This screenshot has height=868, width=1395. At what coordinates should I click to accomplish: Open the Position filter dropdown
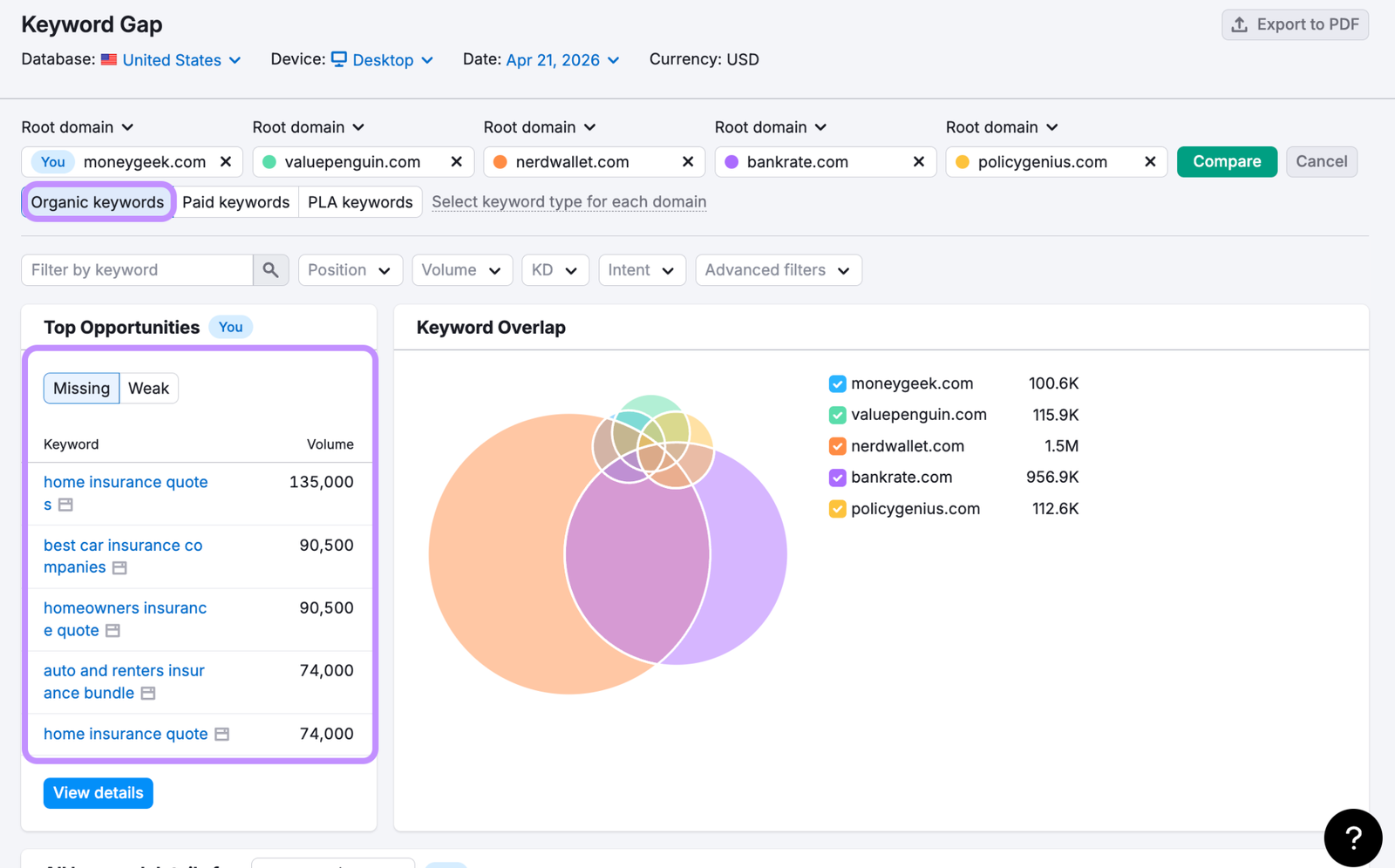(x=350, y=270)
